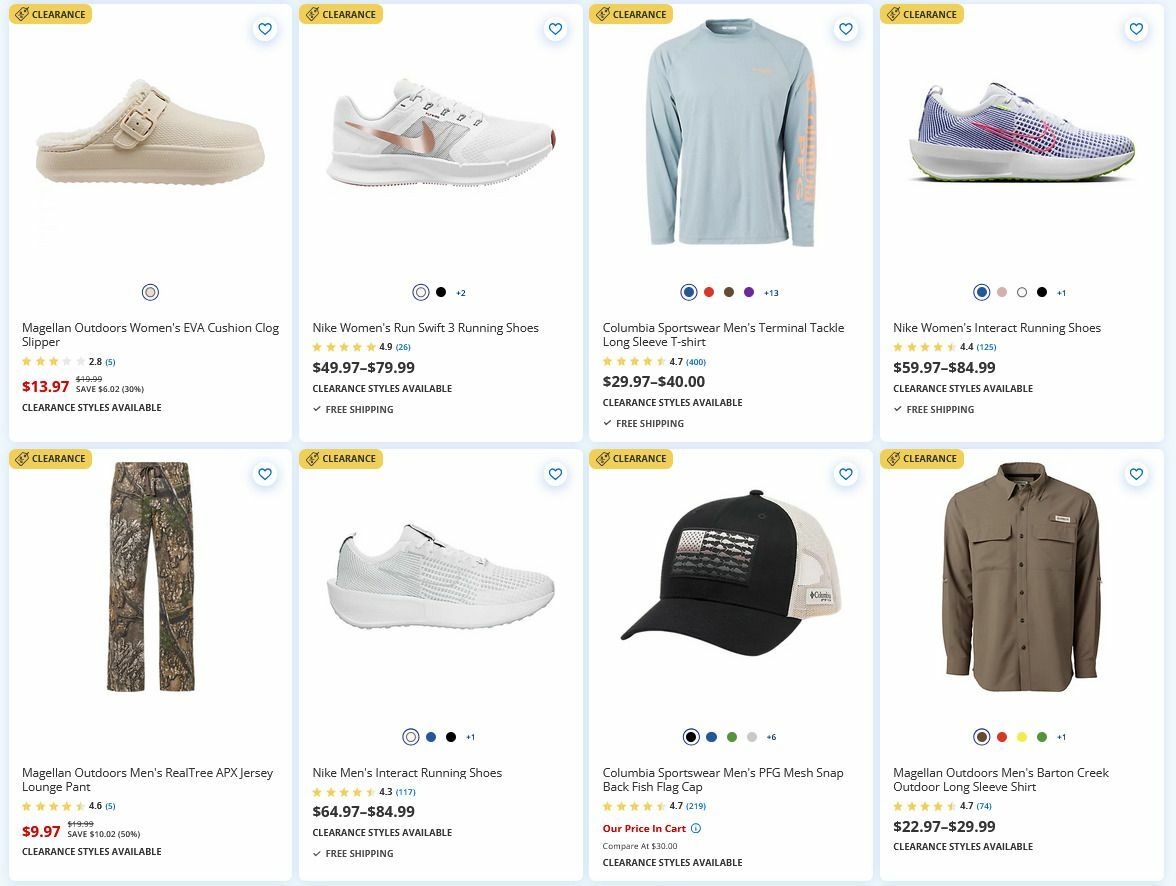Click the heart icon on the Terminal Tackle T-shirt

point(845,29)
